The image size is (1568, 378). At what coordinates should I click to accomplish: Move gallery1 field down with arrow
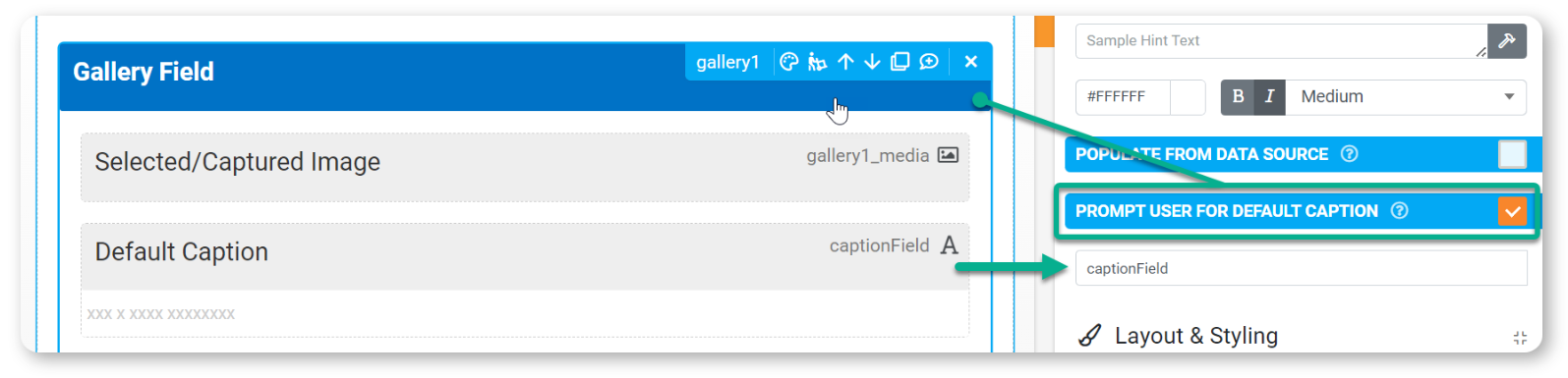872,62
